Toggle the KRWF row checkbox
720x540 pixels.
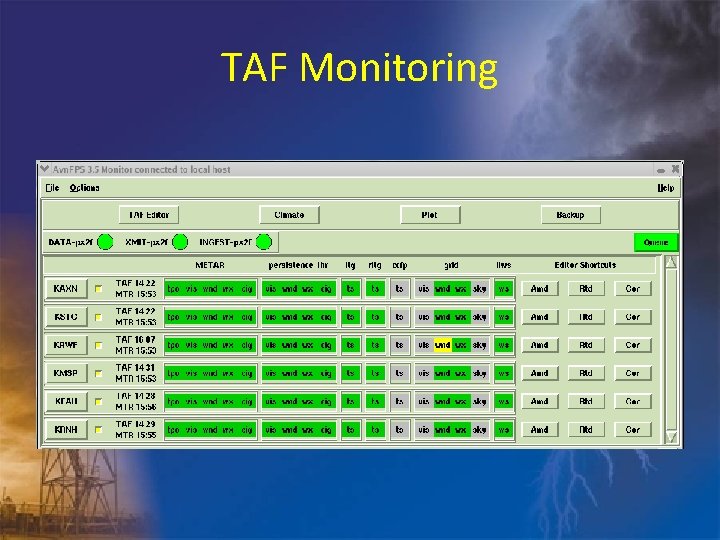tap(98, 345)
